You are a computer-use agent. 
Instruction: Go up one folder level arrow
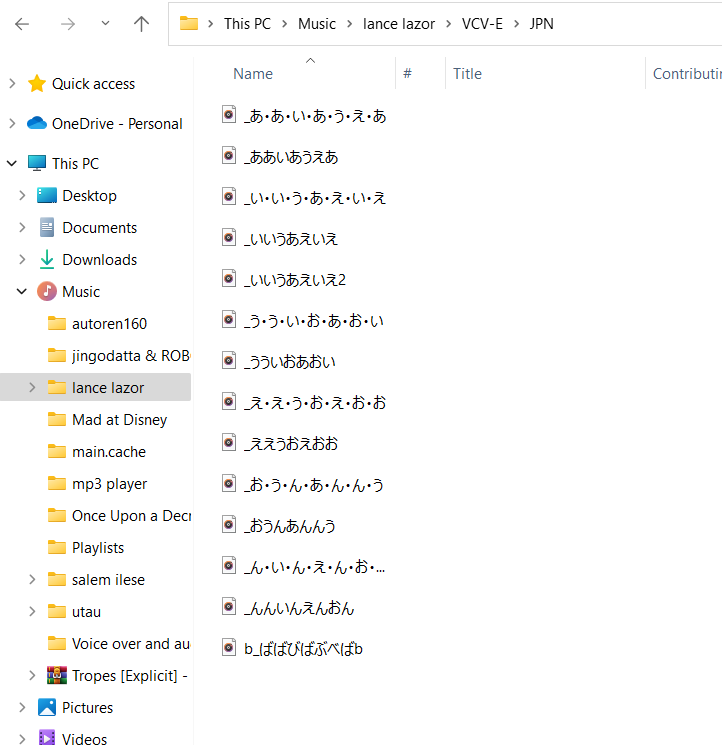click(141, 24)
